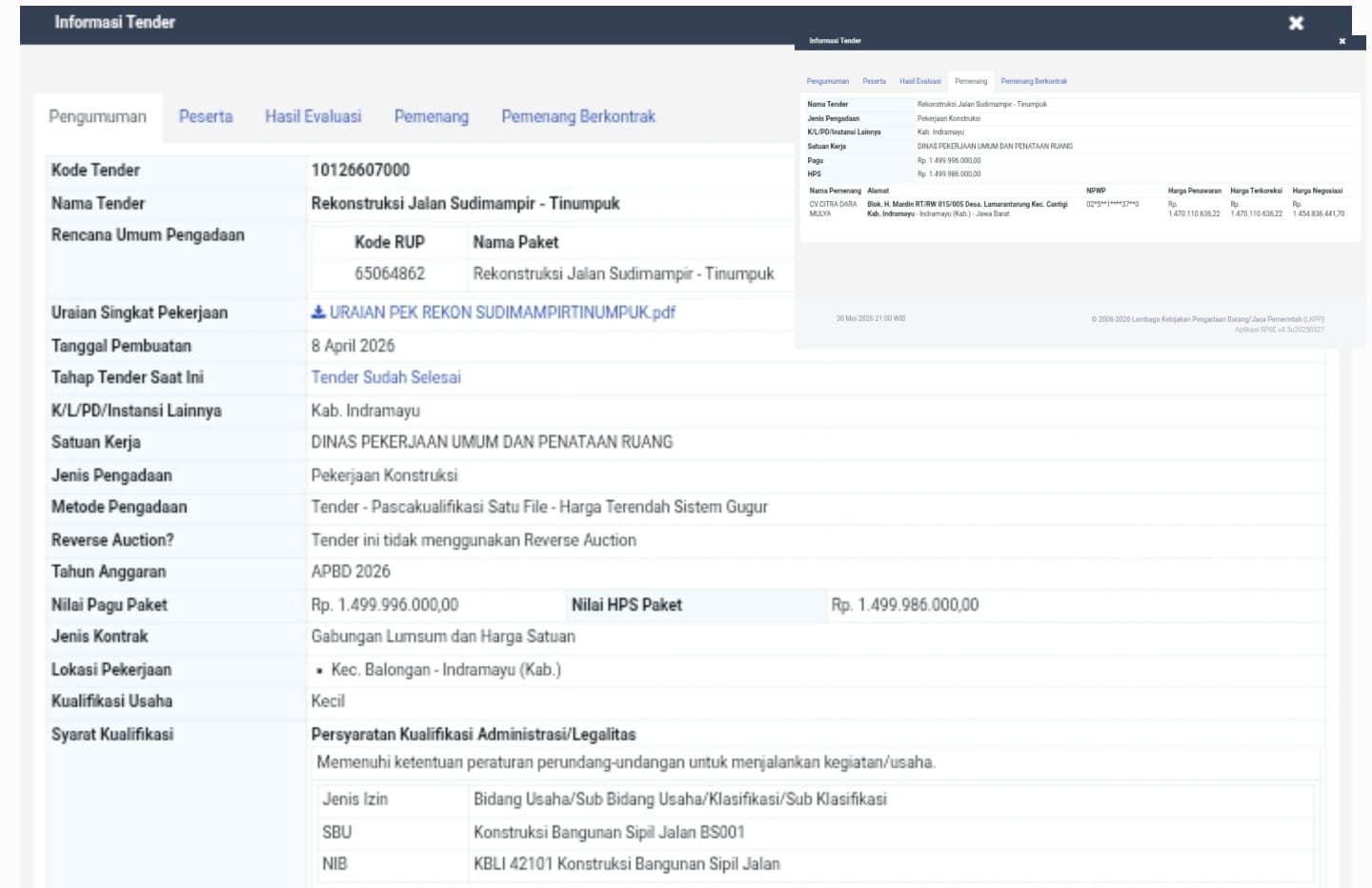Click the Nilai HPS Paket amount
This screenshot has height=888, width=1372.
(905, 604)
